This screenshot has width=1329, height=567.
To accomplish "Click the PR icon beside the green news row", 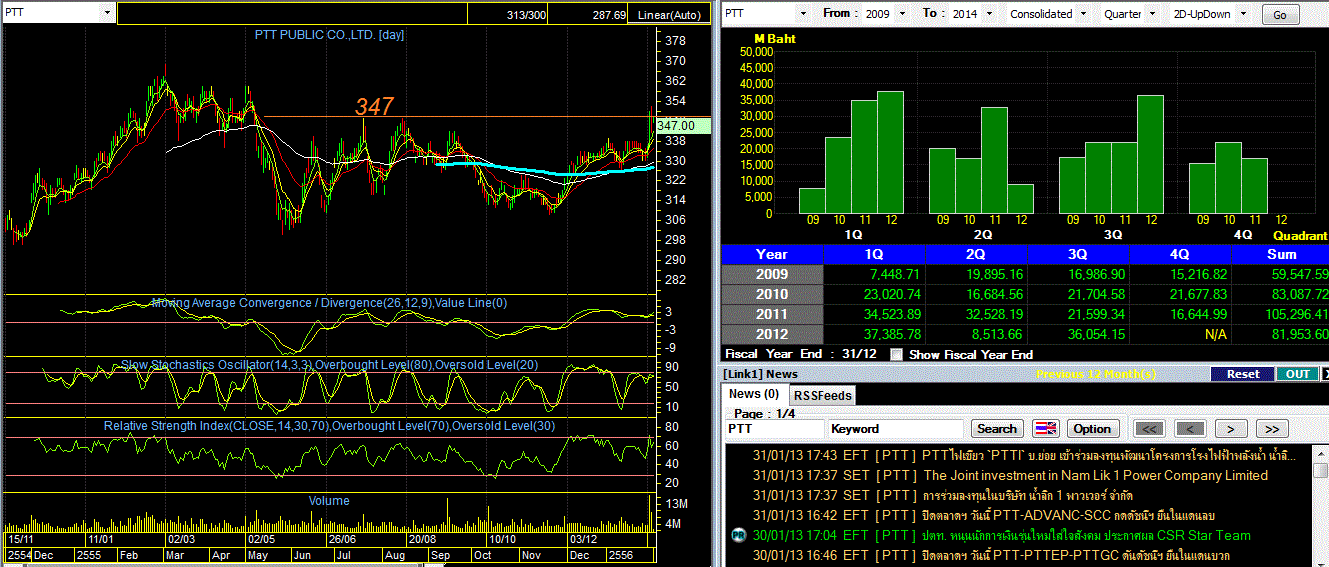I will click(x=738, y=535).
